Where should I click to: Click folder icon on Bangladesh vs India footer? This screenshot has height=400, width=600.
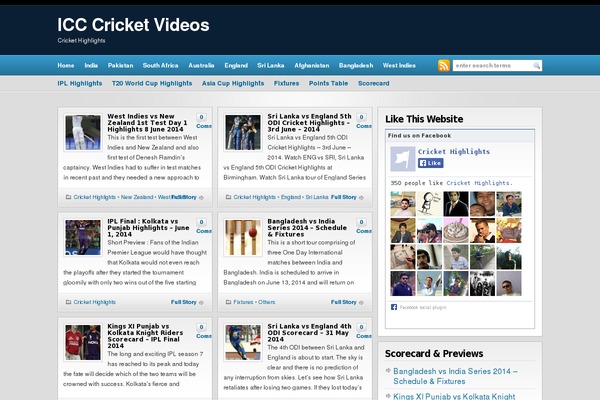(x=228, y=302)
